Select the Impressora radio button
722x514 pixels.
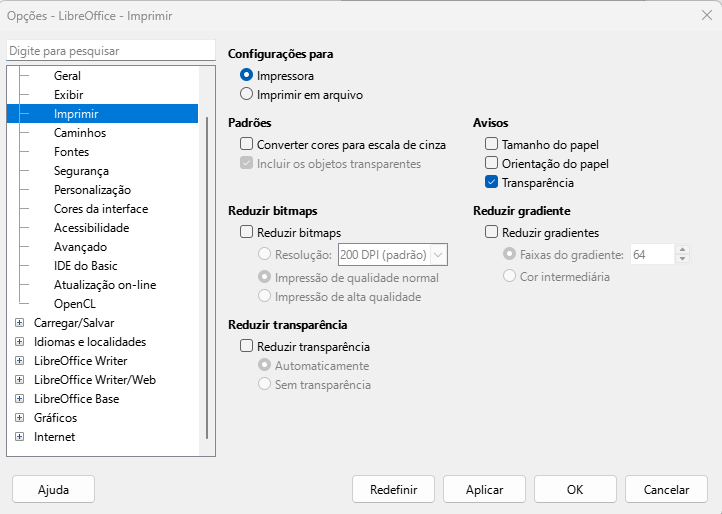coord(246,76)
